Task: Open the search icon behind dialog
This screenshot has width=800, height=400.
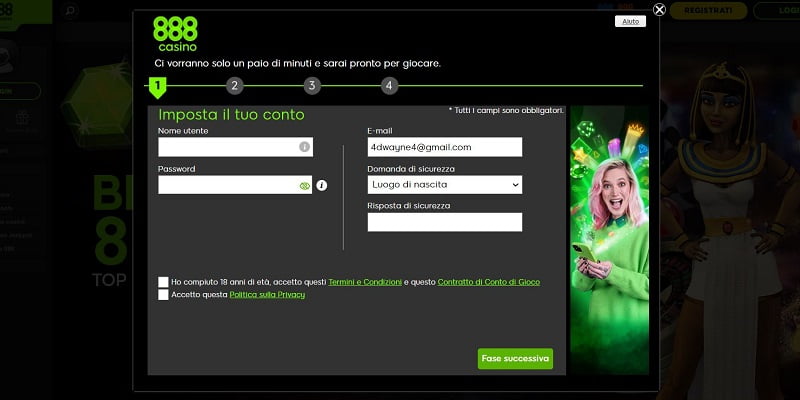Action: point(70,10)
